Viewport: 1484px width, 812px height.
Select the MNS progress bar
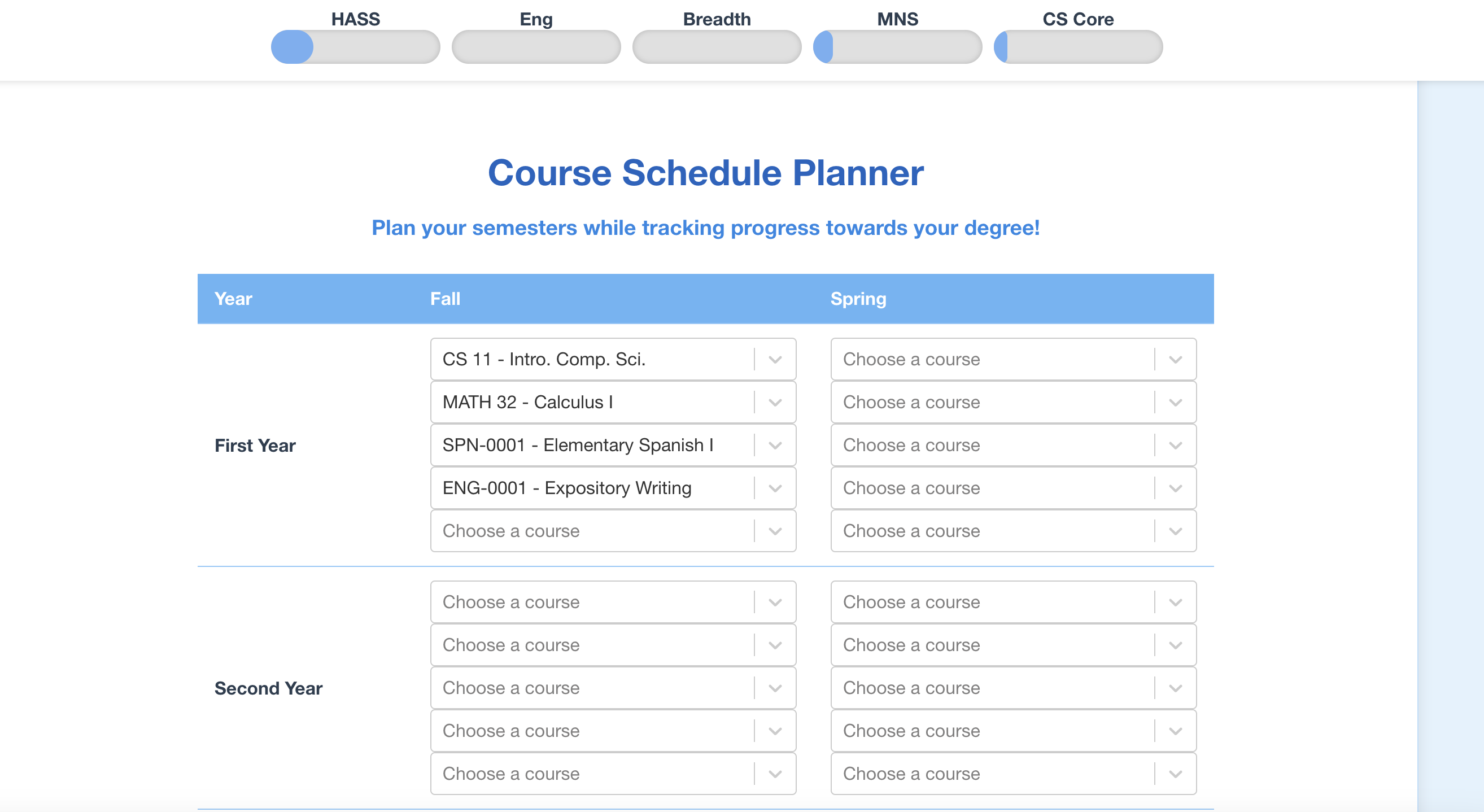[x=897, y=47]
